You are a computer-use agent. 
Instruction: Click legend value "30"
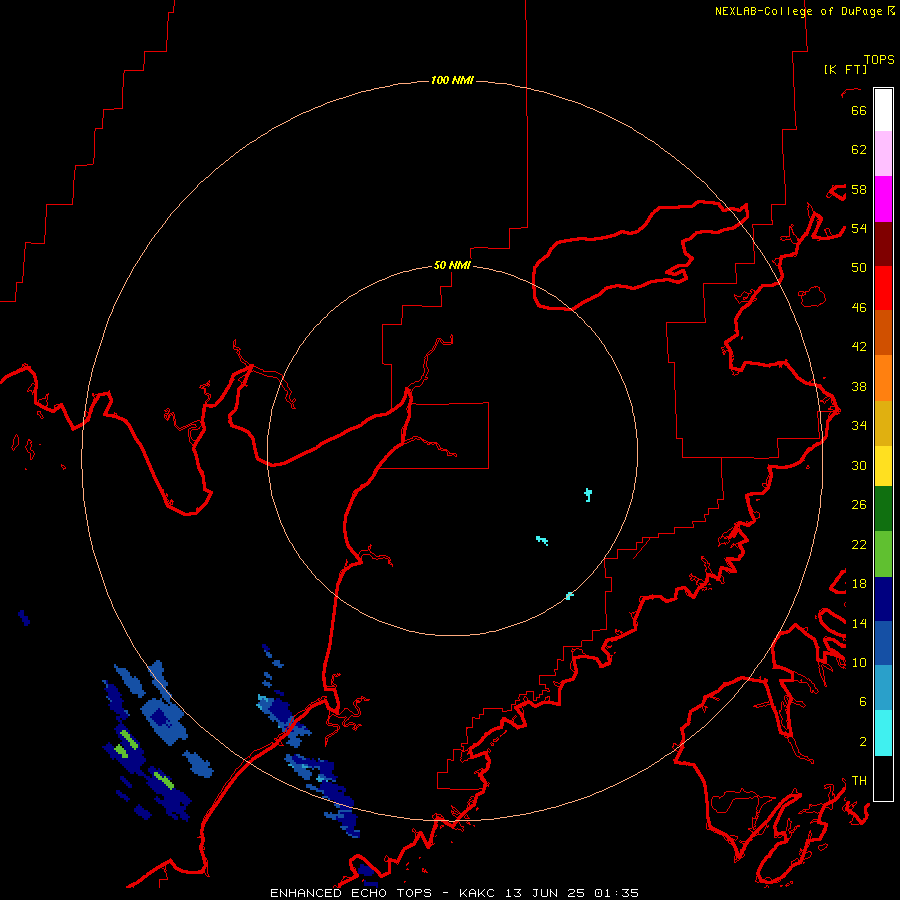[859, 465]
